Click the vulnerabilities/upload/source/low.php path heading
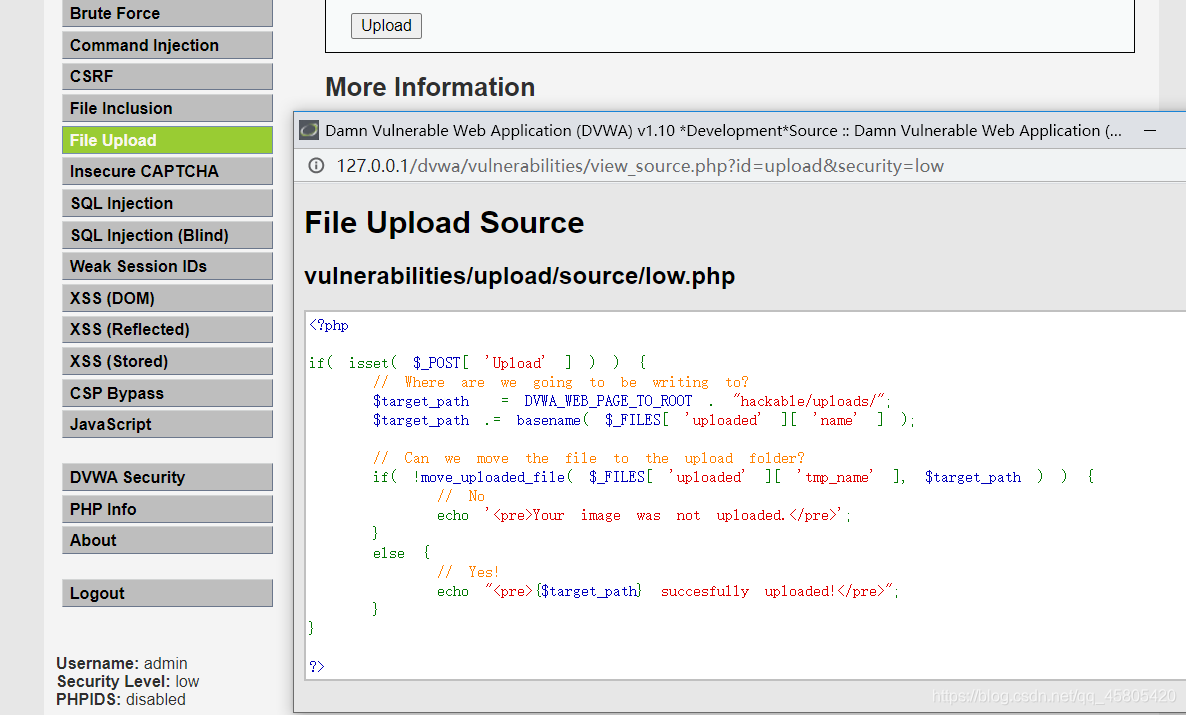This screenshot has height=715, width=1186. click(x=520, y=276)
